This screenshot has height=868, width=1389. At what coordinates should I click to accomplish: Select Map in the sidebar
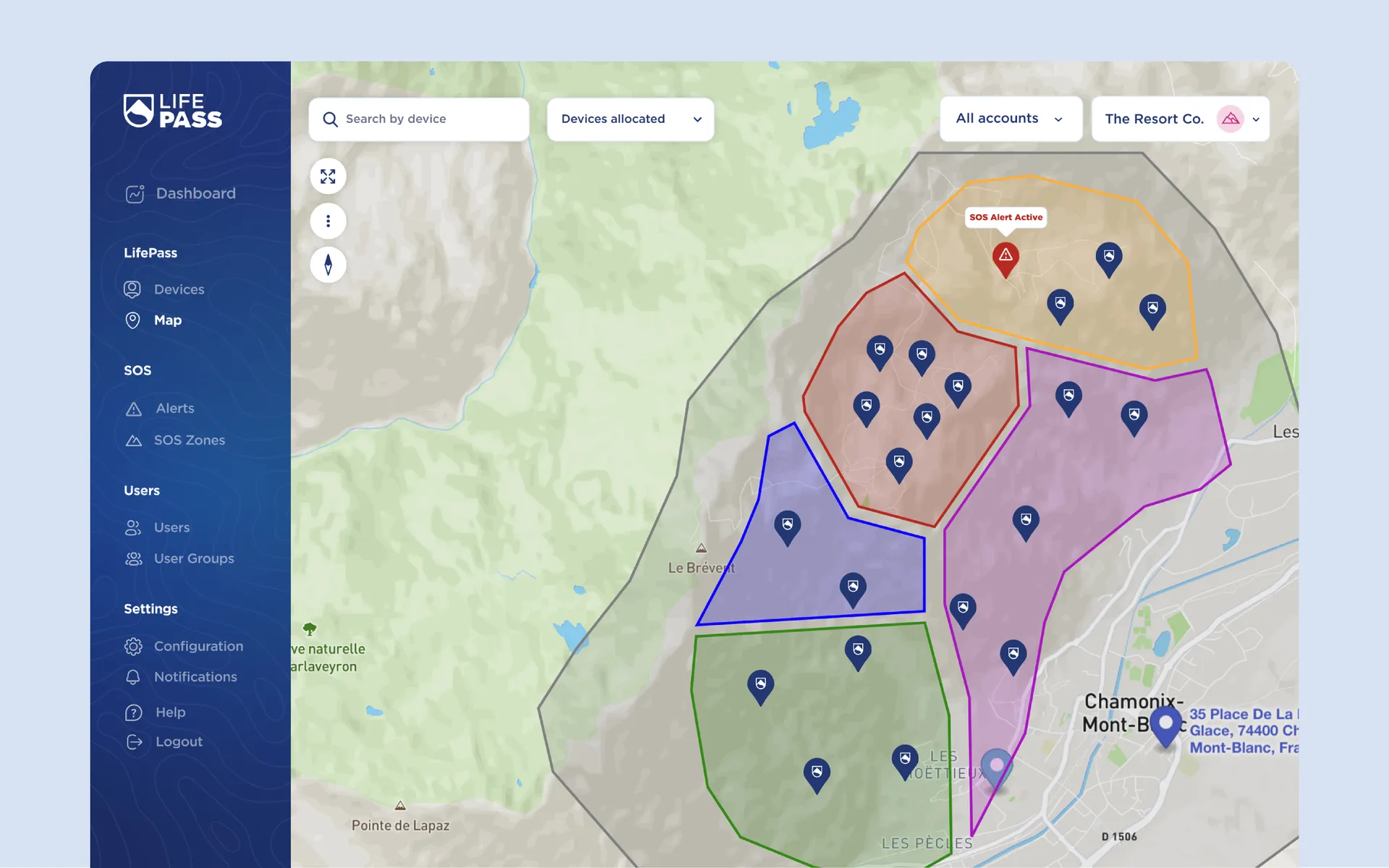(x=153, y=320)
